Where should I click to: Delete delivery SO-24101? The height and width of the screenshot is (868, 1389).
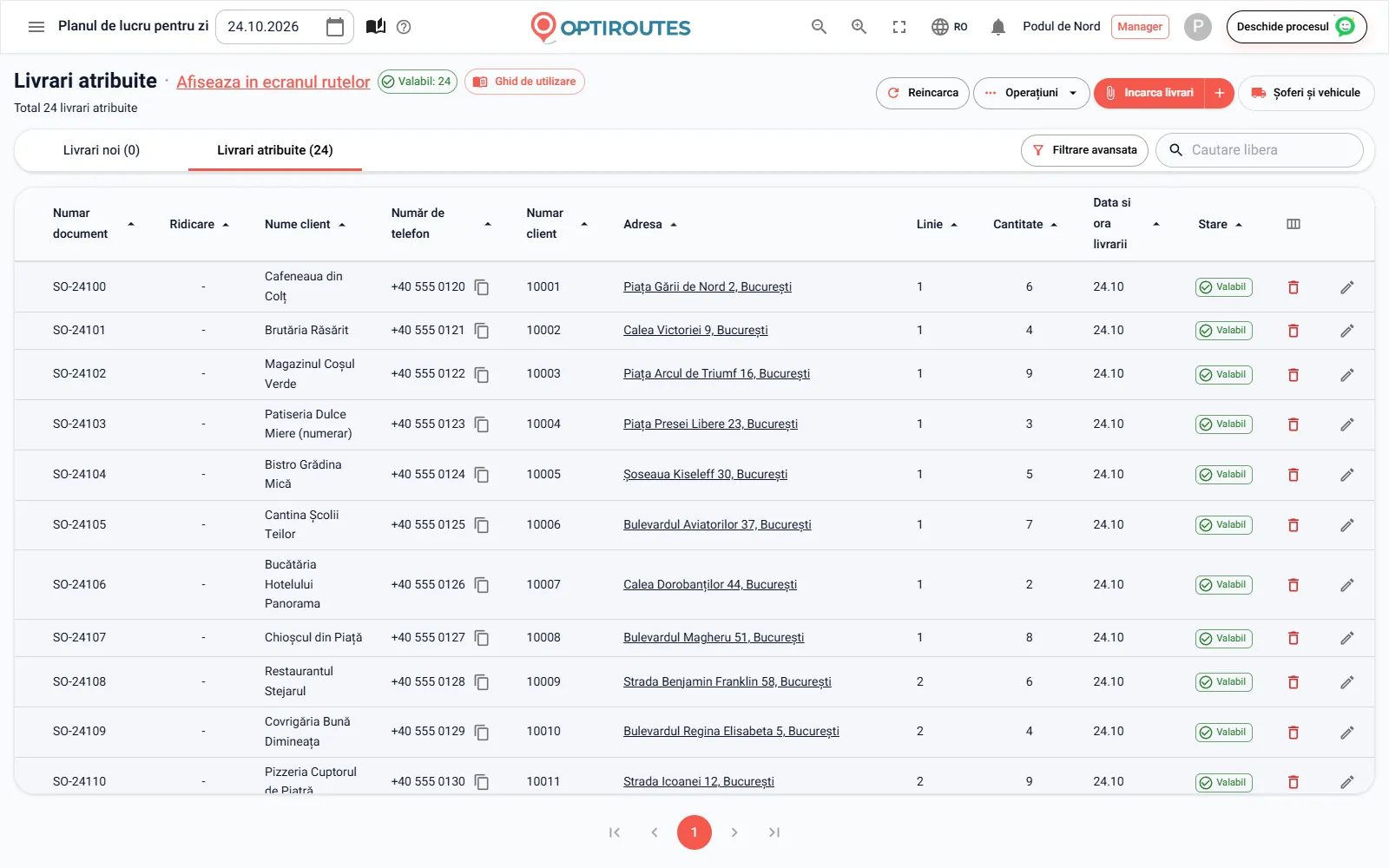(x=1294, y=331)
